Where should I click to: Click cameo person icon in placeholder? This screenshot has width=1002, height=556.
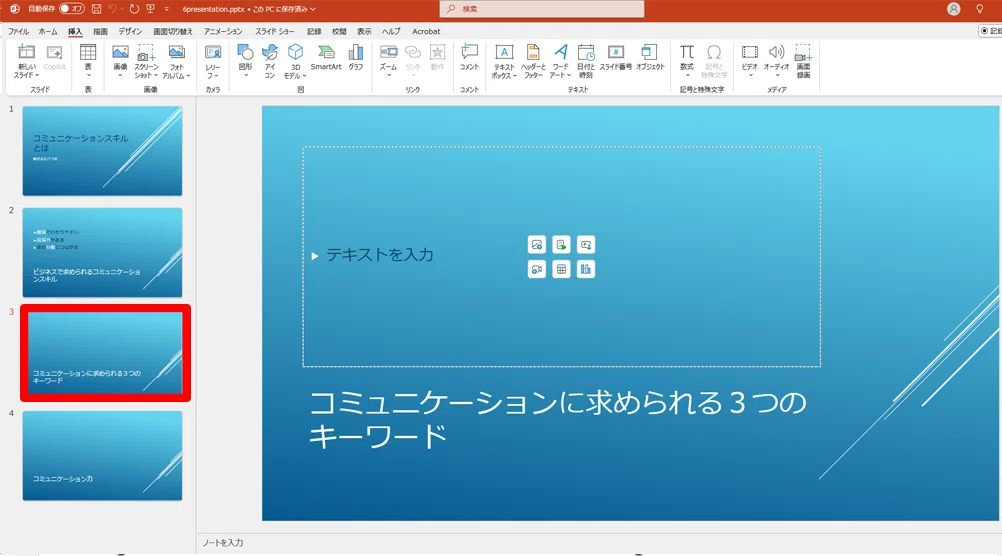coord(586,245)
